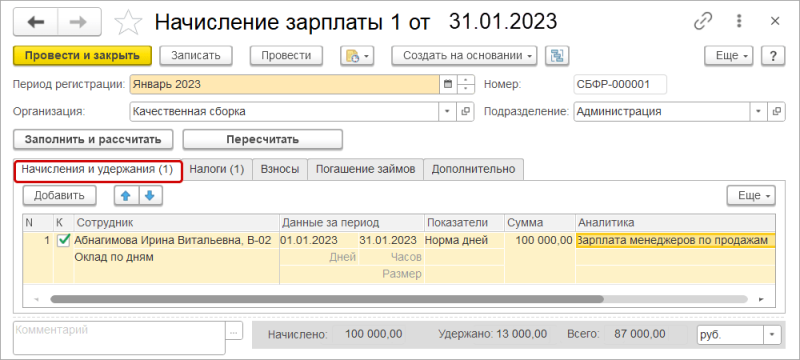Image resolution: width=800 pixels, height=360 pixels.
Task: Move row up with blue arrow
Action: click(x=126, y=195)
